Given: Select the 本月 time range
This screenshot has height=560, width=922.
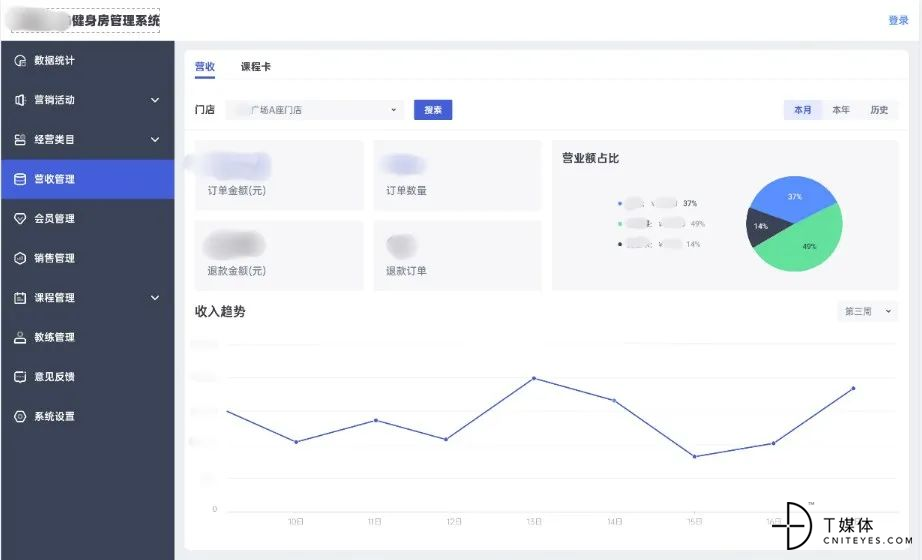Looking at the screenshot, I should (x=803, y=110).
